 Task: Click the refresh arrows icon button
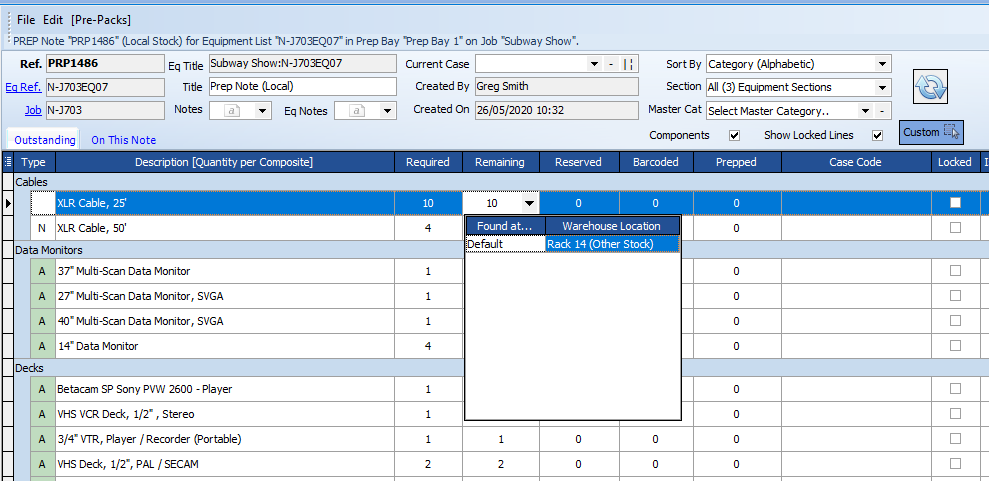coord(931,87)
